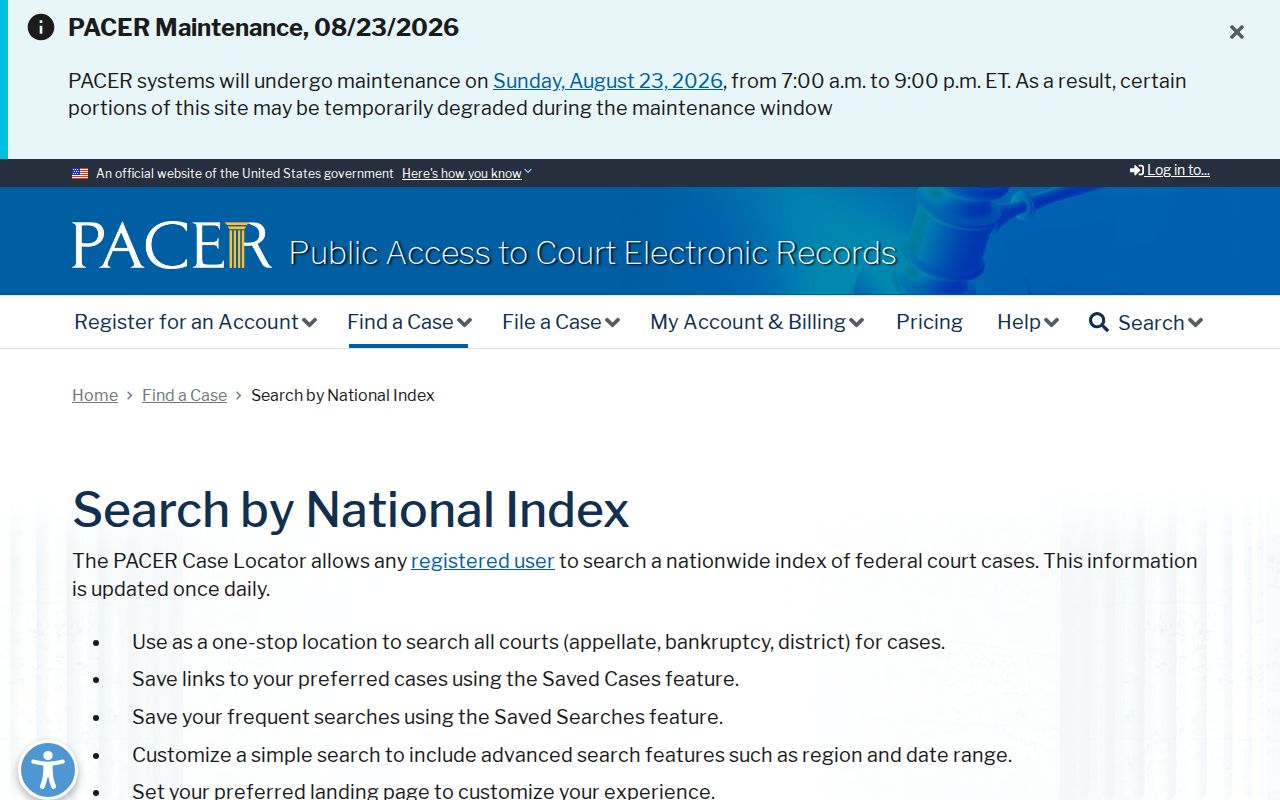
Task: Click 'Search by National Index' breadcrumb text
Action: (x=343, y=395)
